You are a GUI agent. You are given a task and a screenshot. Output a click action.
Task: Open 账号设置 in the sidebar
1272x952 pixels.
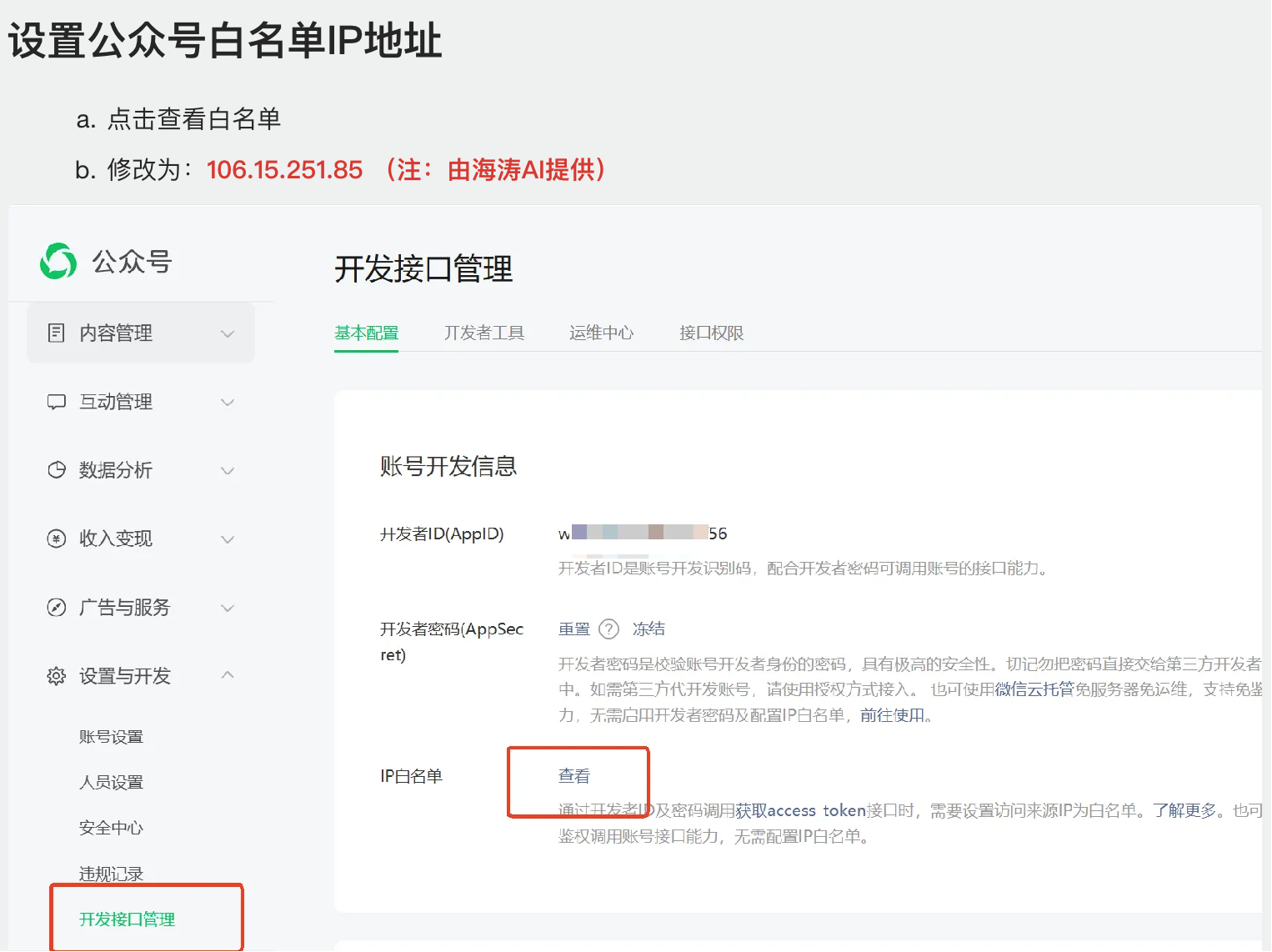110,736
